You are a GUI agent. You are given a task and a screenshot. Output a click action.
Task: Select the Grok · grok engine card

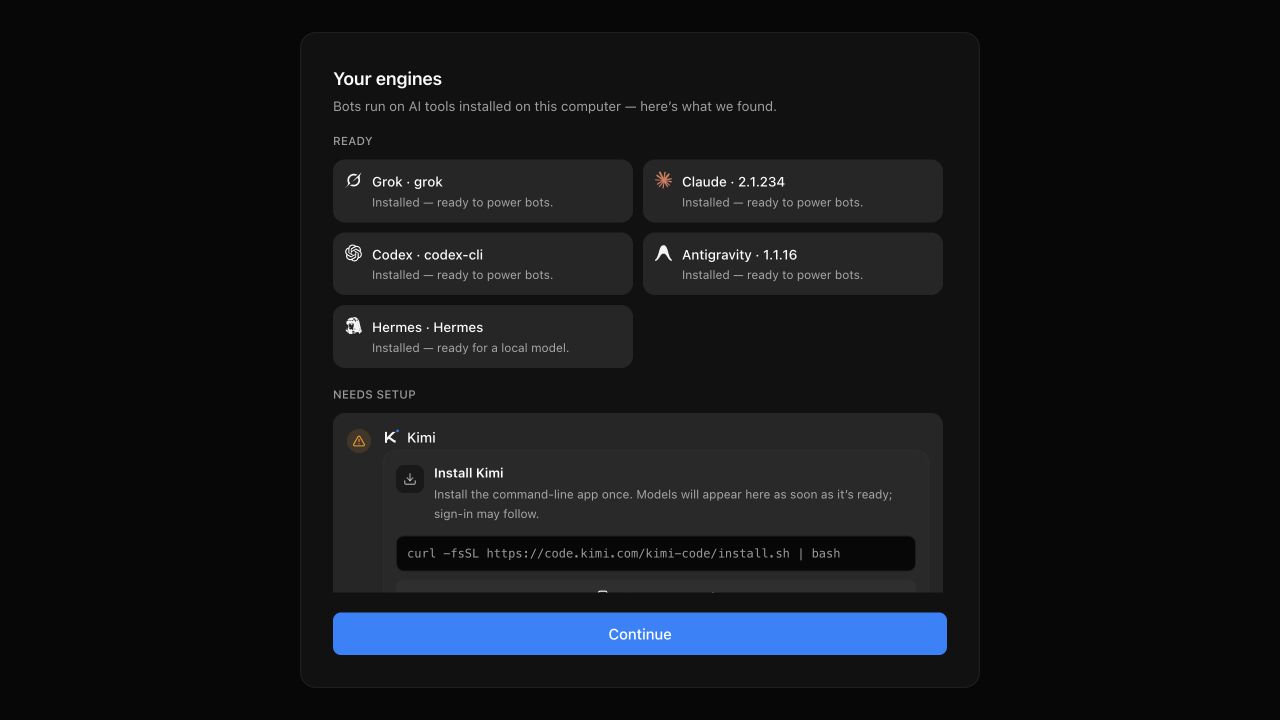point(483,191)
